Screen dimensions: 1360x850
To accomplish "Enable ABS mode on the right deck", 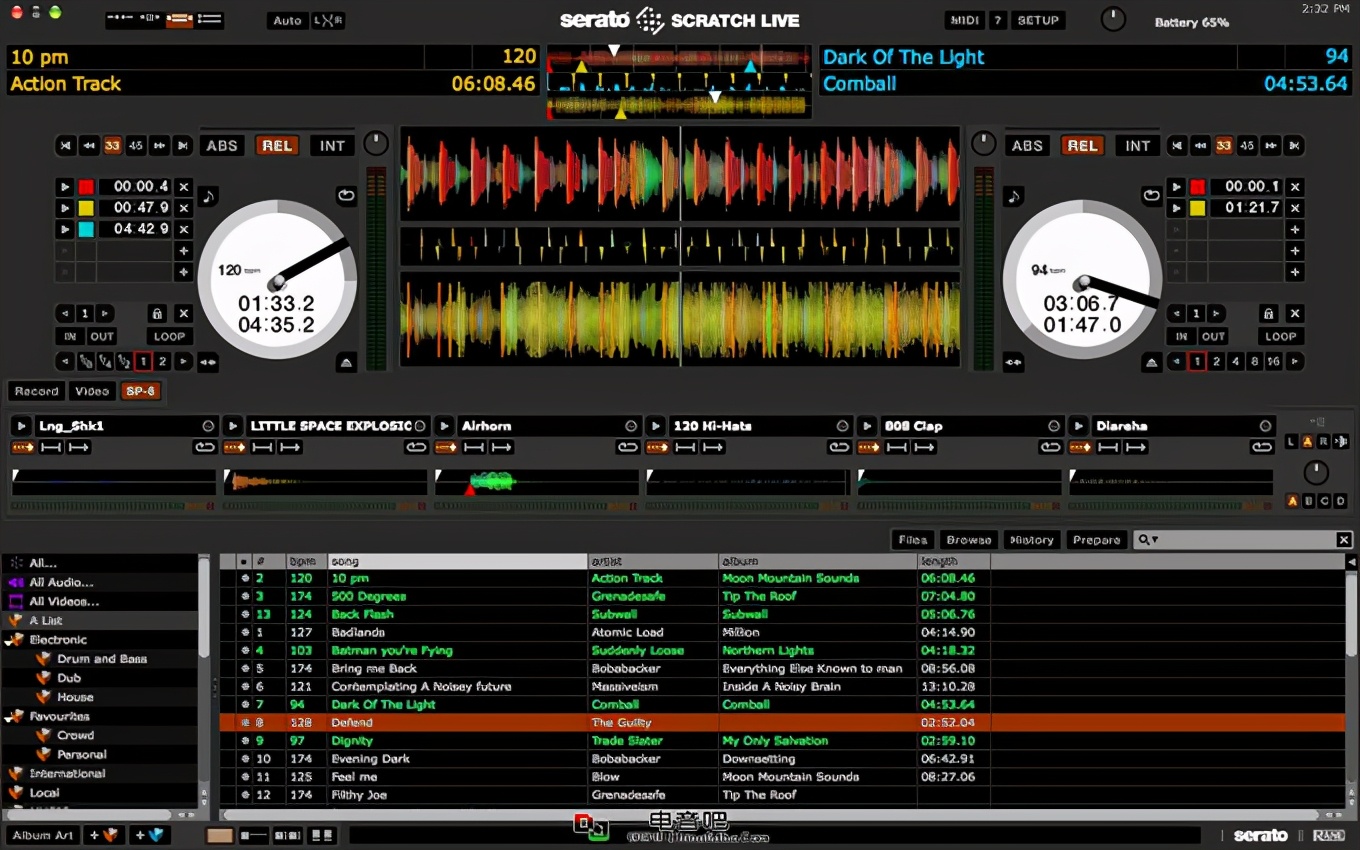I will pos(1027,145).
